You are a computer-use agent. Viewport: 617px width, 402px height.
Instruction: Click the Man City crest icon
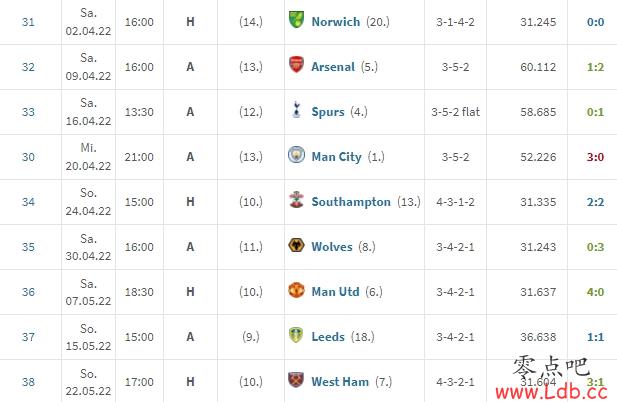point(296,155)
